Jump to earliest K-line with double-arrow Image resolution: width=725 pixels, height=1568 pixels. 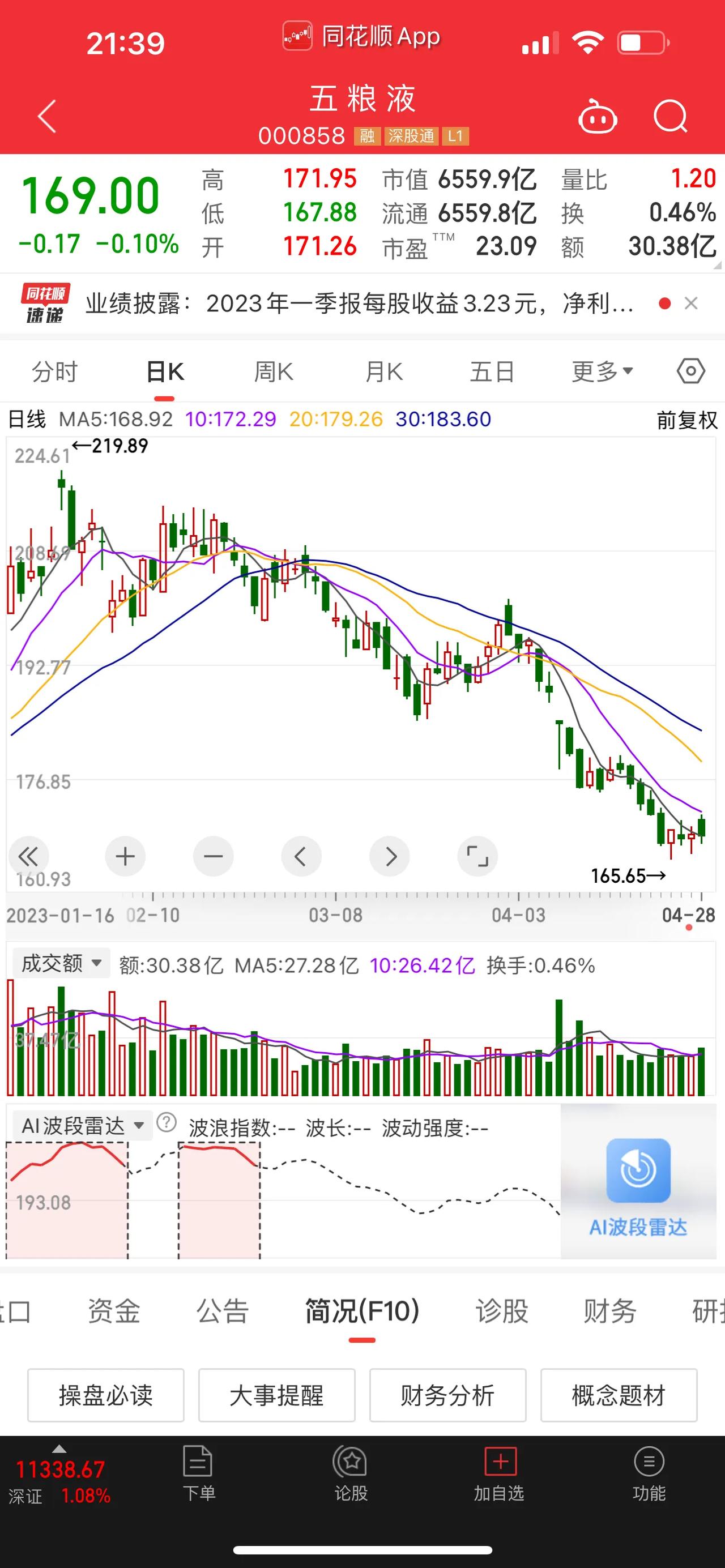point(28,856)
